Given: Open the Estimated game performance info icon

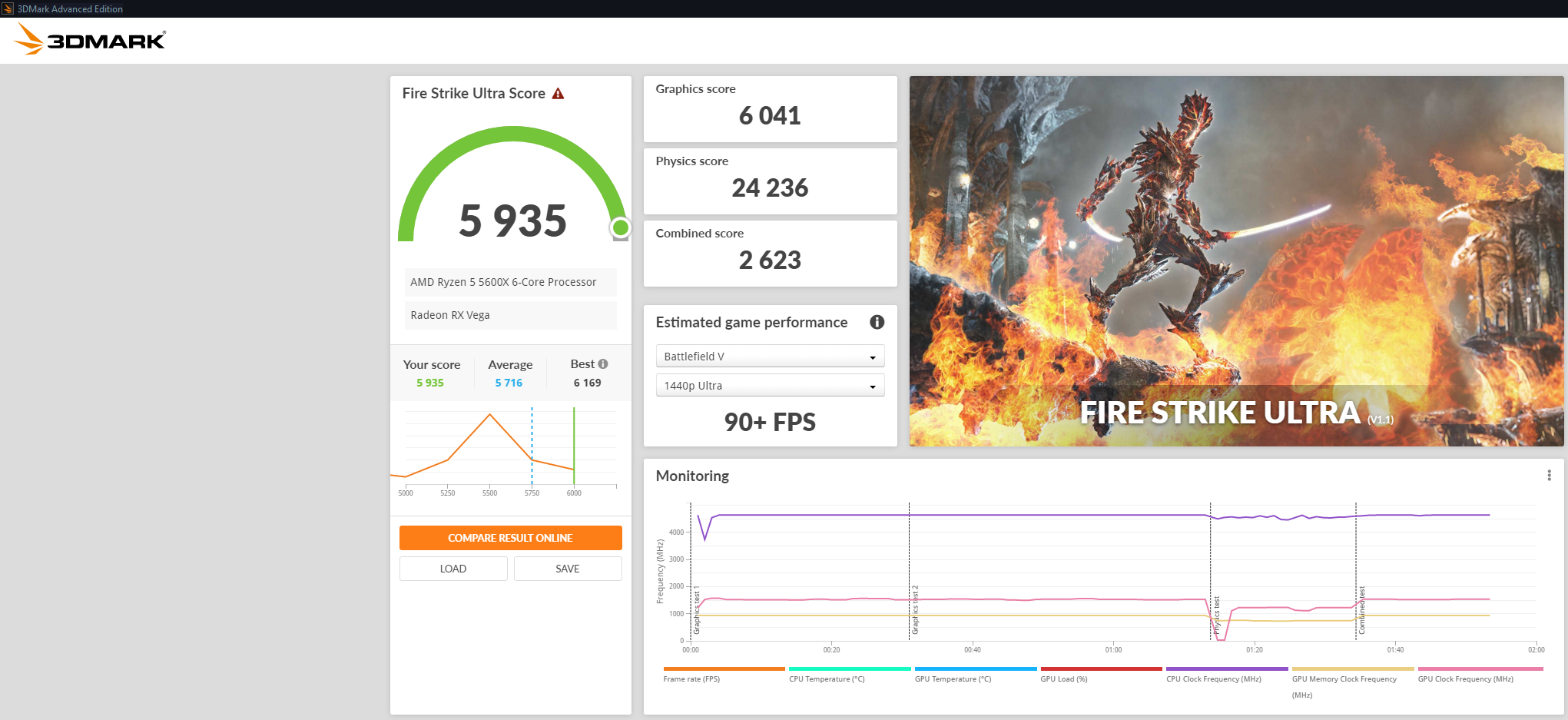Looking at the screenshot, I should (877, 323).
